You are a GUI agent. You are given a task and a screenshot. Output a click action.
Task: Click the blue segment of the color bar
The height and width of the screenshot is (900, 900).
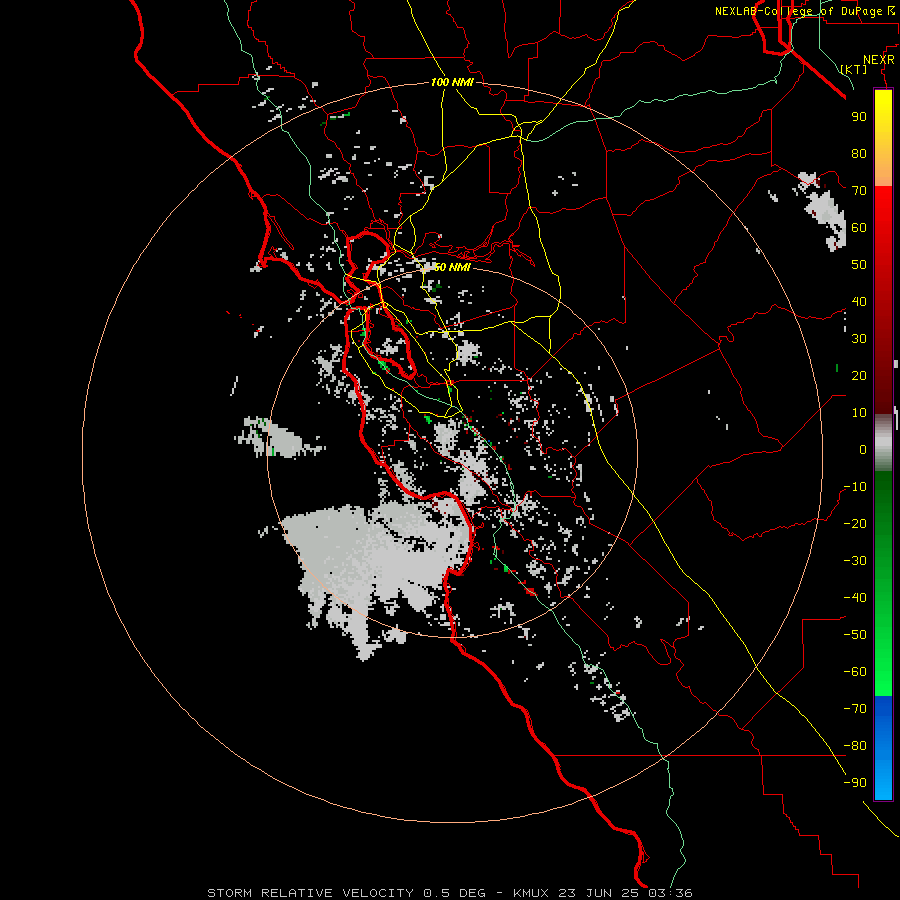tap(883, 748)
